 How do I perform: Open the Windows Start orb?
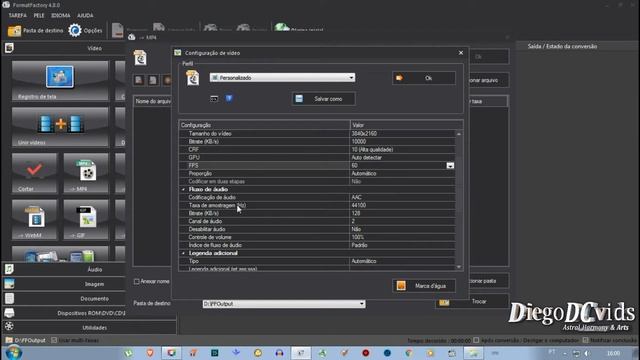coord(13,353)
